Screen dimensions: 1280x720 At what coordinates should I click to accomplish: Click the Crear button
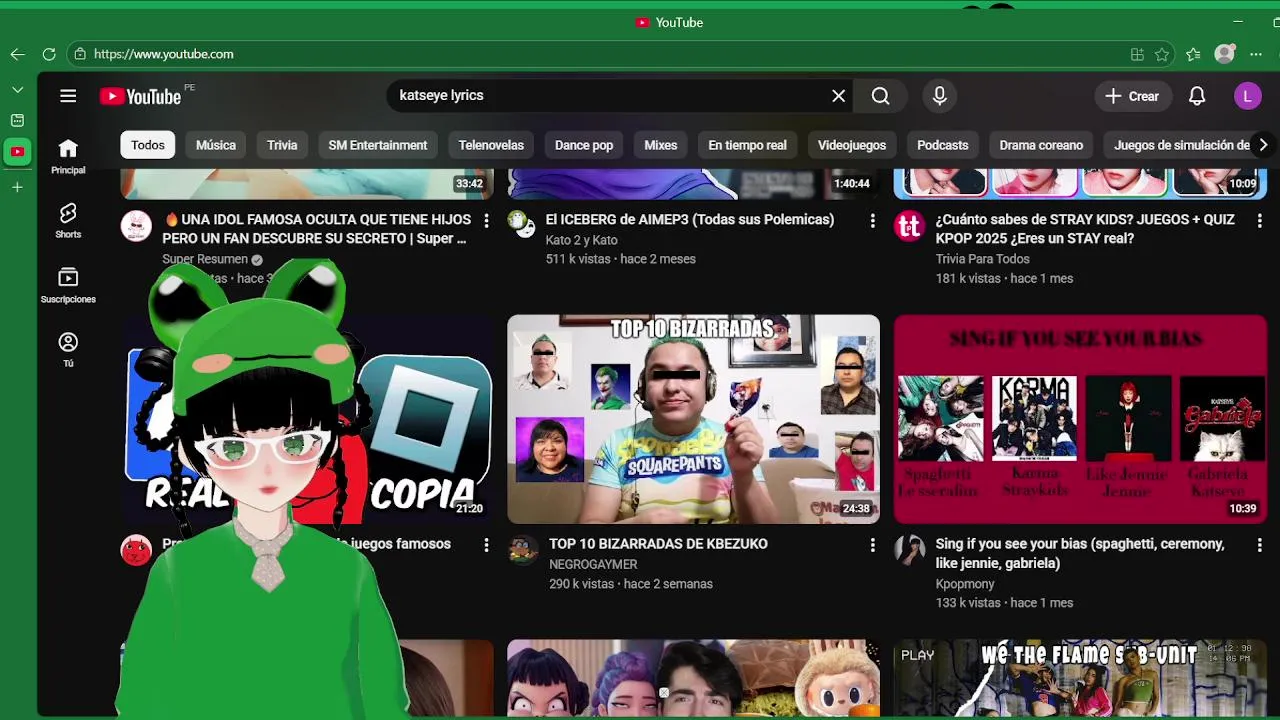[x=1132, y=96]
